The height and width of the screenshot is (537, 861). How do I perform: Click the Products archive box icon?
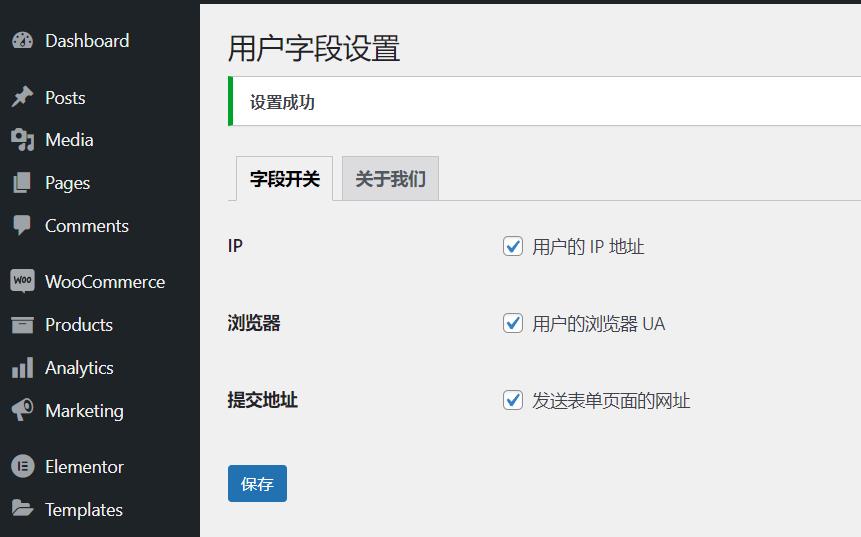pos(22,325)
